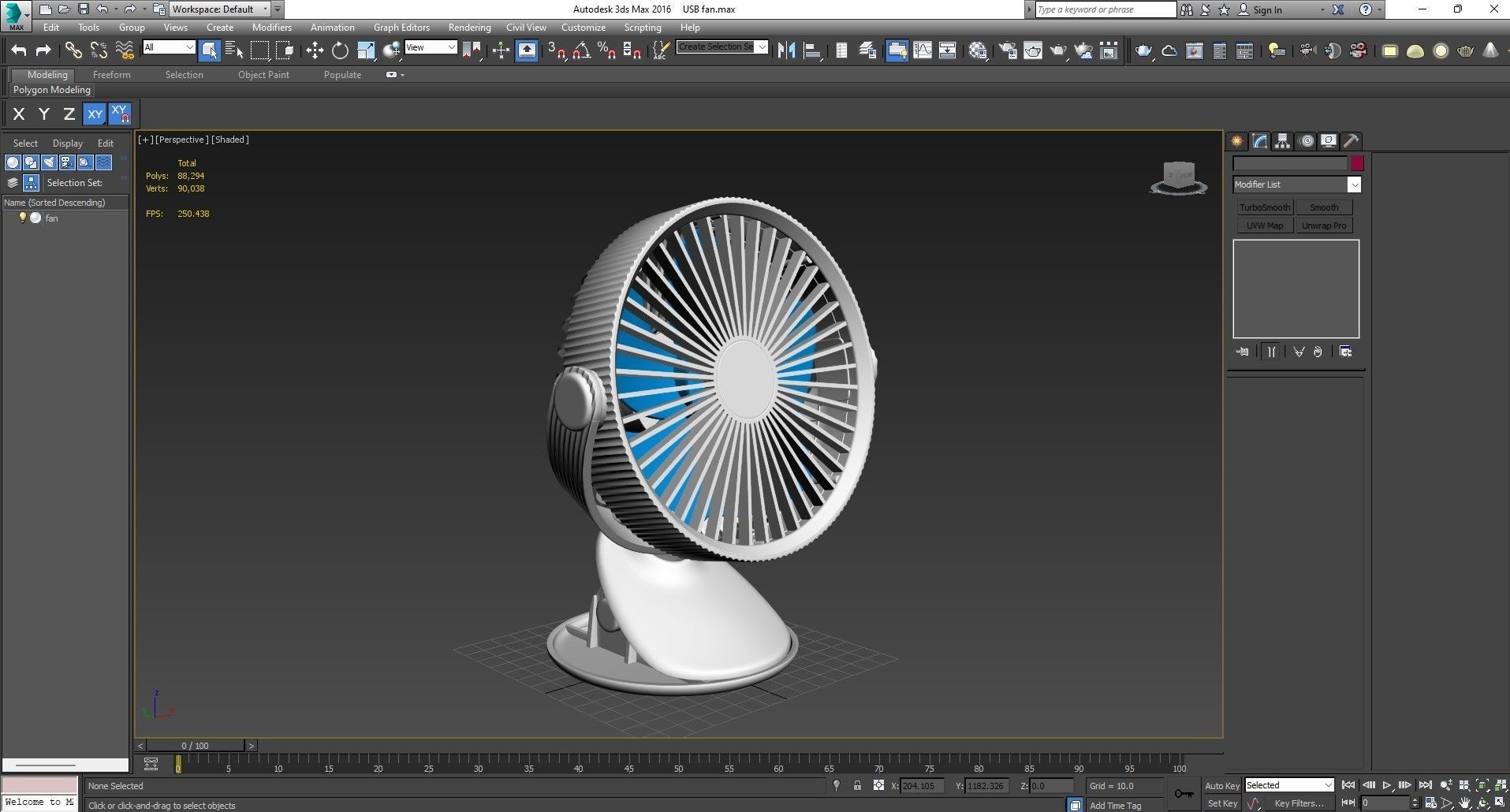Save the file using the floppy icon
The image size is (1510, 812).
83,9
